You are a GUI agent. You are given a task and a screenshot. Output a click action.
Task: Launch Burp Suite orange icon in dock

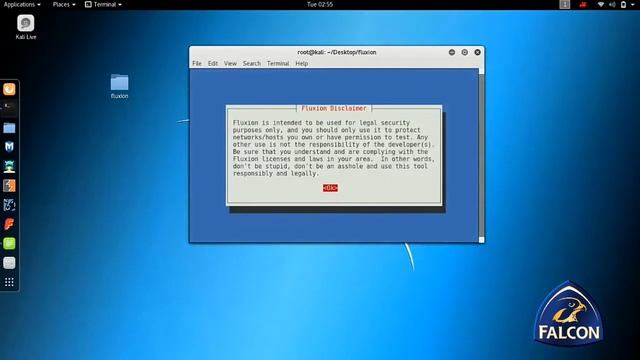(x=9, y=186)
